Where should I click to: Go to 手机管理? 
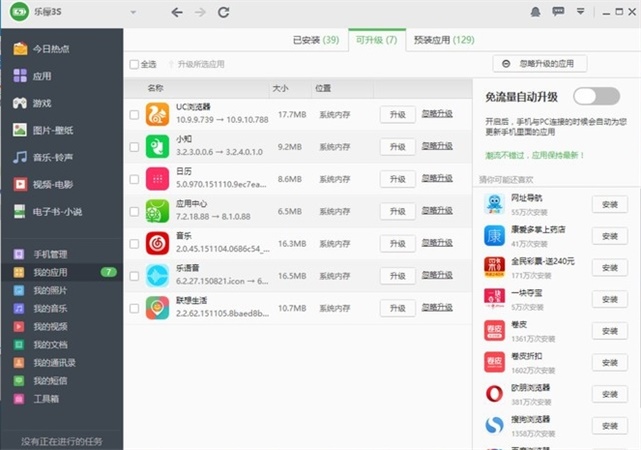tap(40, 254)
